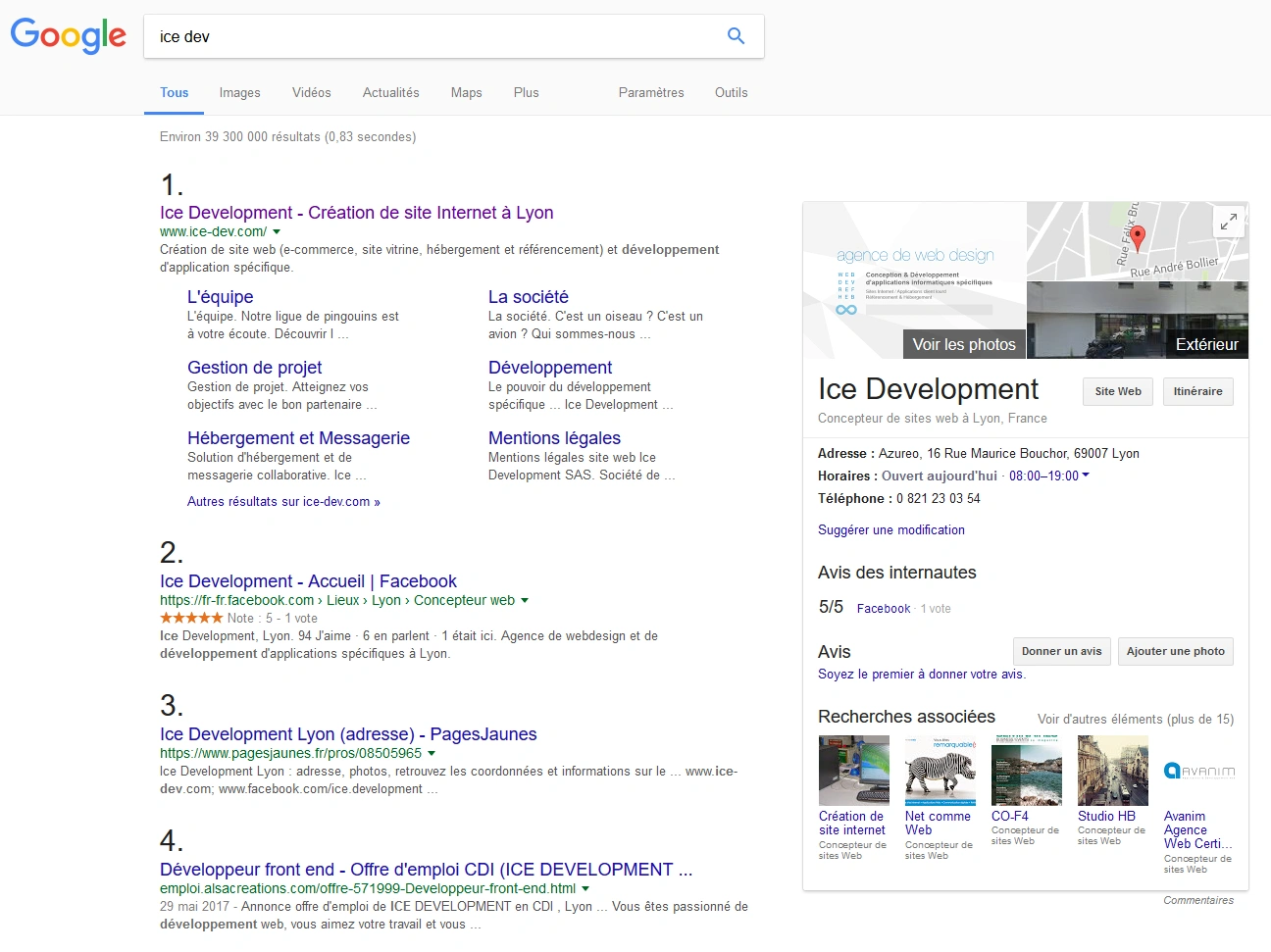Click the 'Ajouter une photo' button

(x=1176, y=651)
